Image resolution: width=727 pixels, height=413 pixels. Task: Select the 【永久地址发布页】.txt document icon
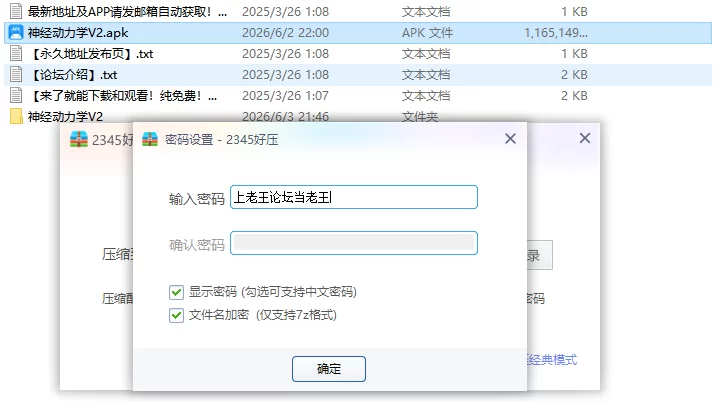(16, 54)
